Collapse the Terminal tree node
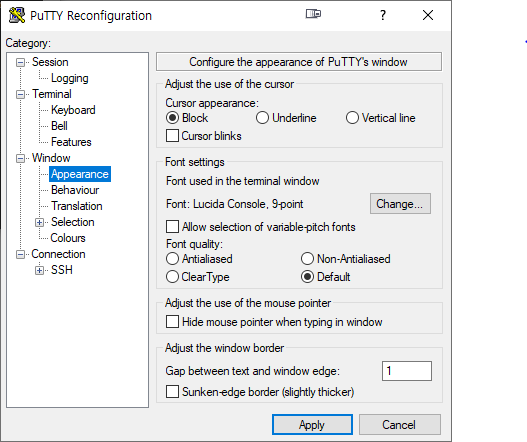The width and height of the screenshot is (527, 442). click(21, 94)
